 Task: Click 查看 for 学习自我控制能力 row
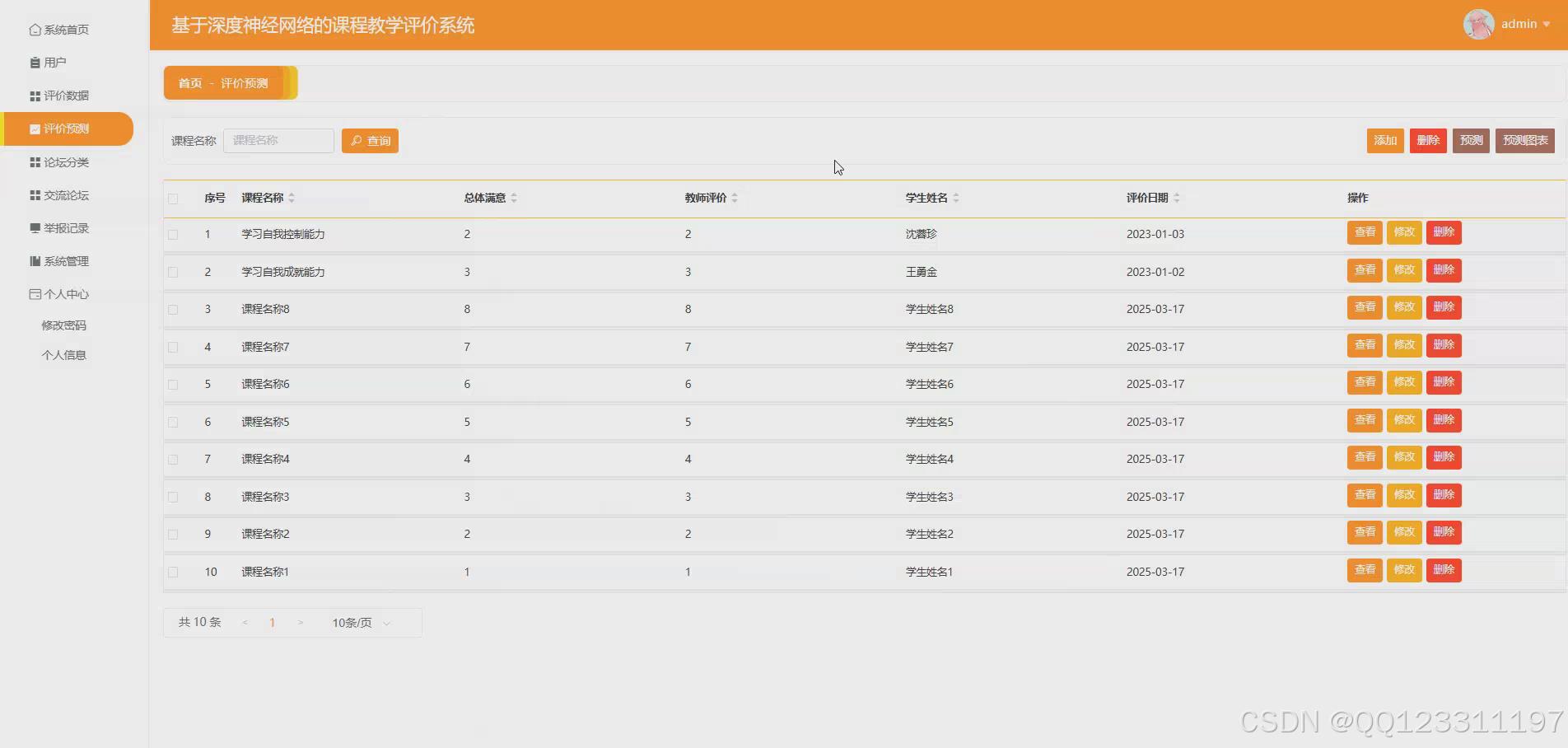(x=1365, y=232)
